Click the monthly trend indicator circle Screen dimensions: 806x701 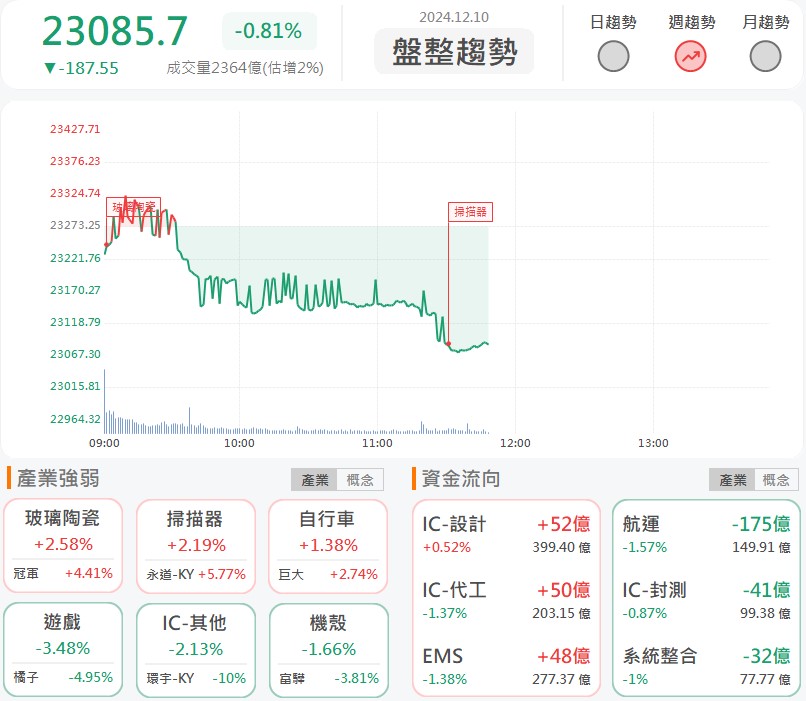click(x=765, y=56)
